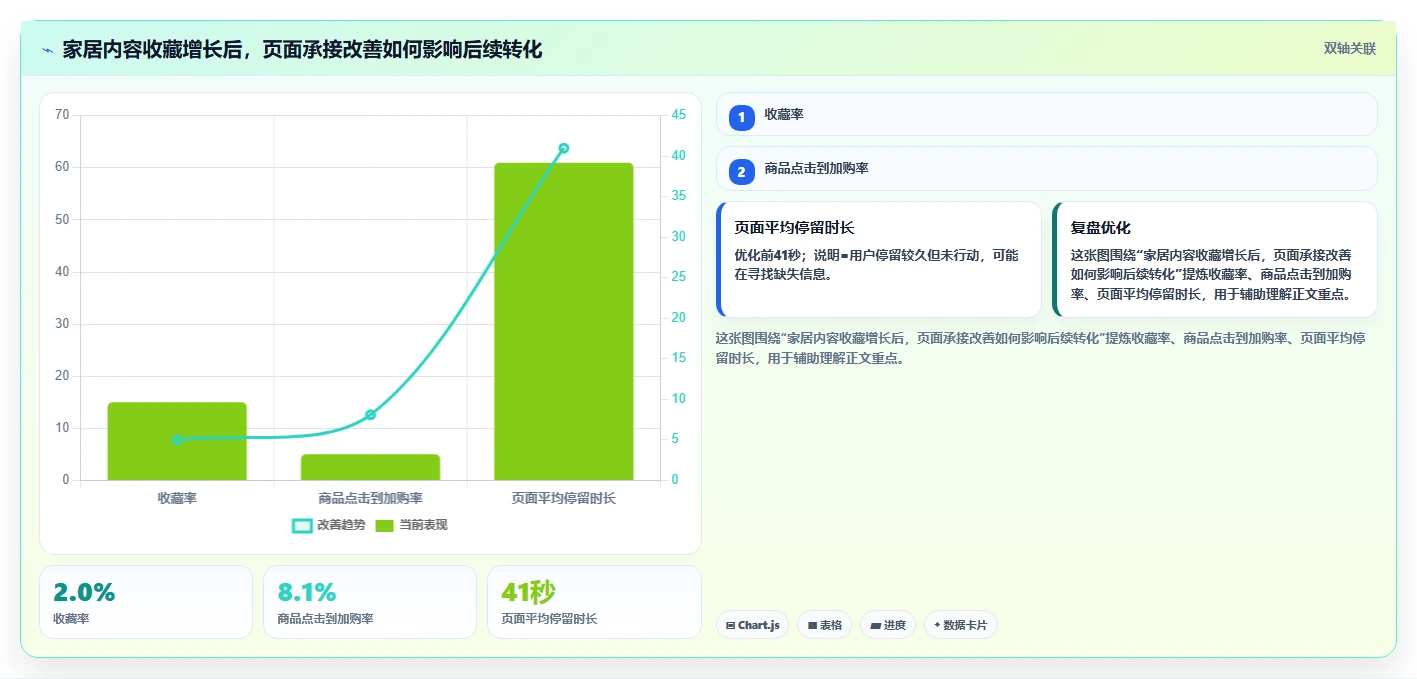
Task: Click the Chart.js tag
Action: click(x=752, y=625)
